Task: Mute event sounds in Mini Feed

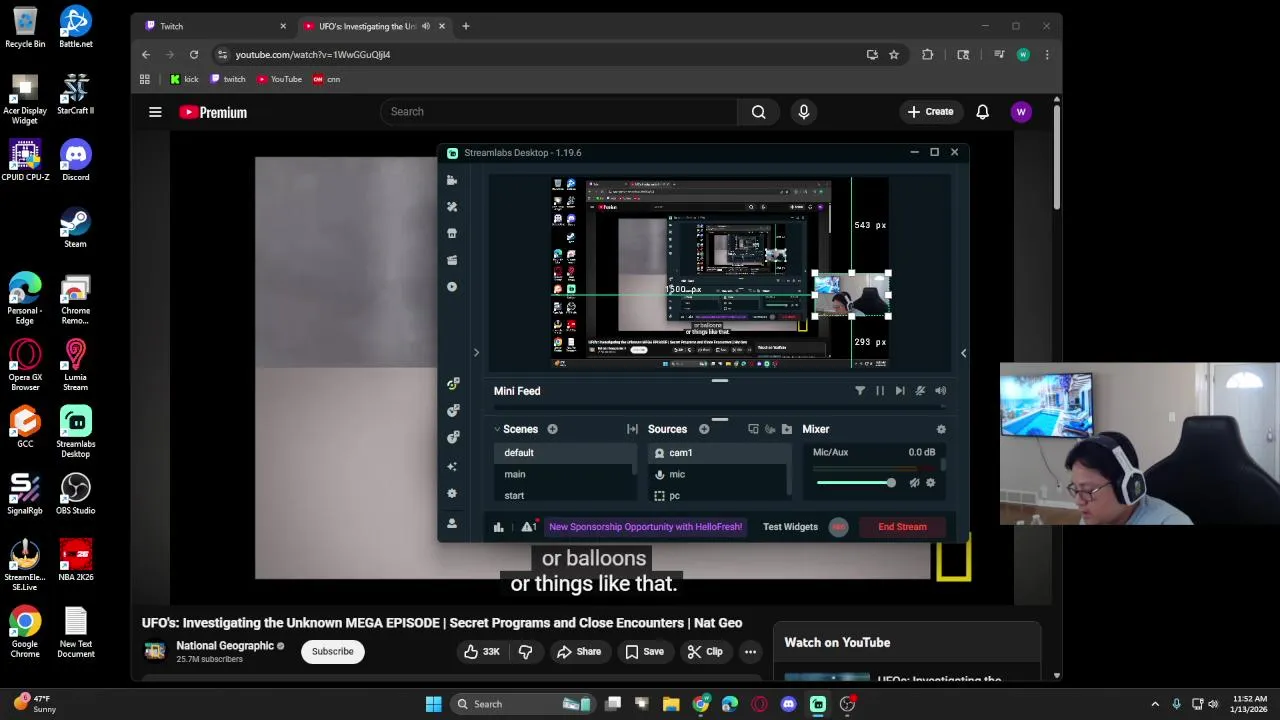Action: tap(941, 391)
